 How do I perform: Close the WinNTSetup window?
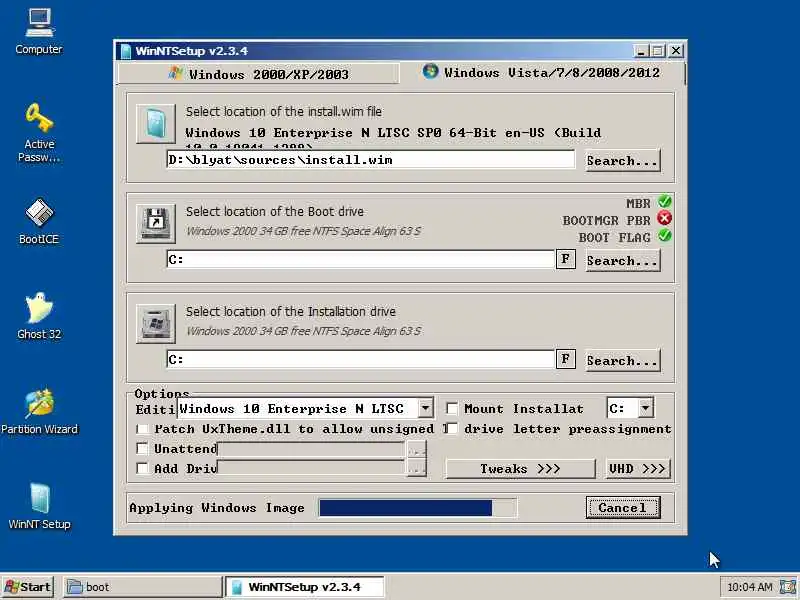(x=676, y=51)
